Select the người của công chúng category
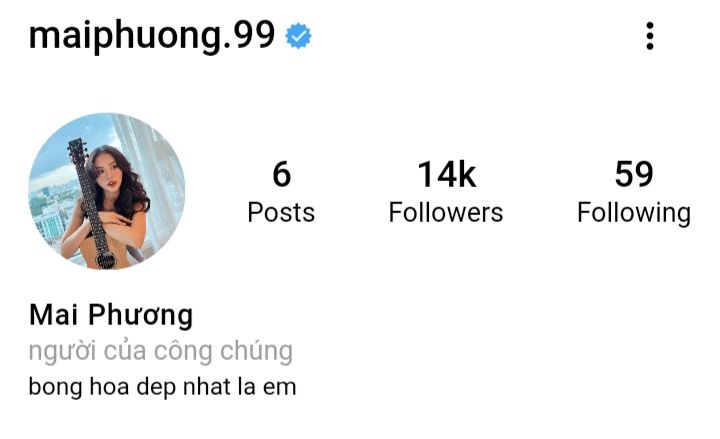 [x=161, y=352]
